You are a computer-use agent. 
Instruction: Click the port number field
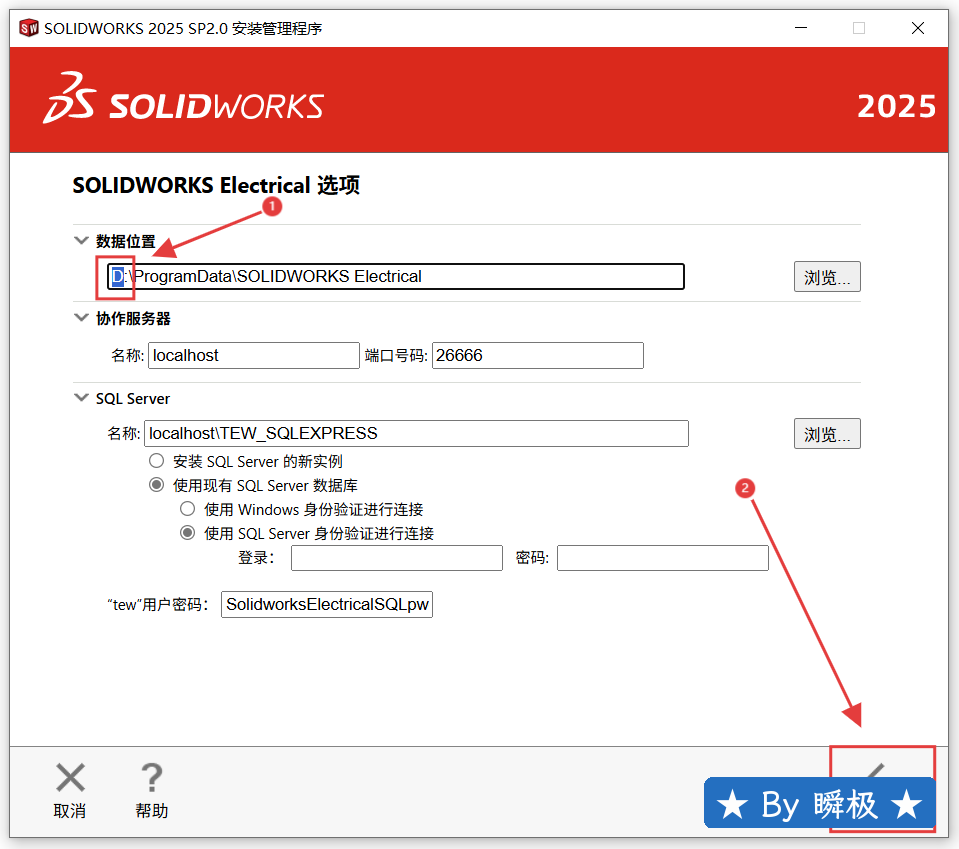537,355
